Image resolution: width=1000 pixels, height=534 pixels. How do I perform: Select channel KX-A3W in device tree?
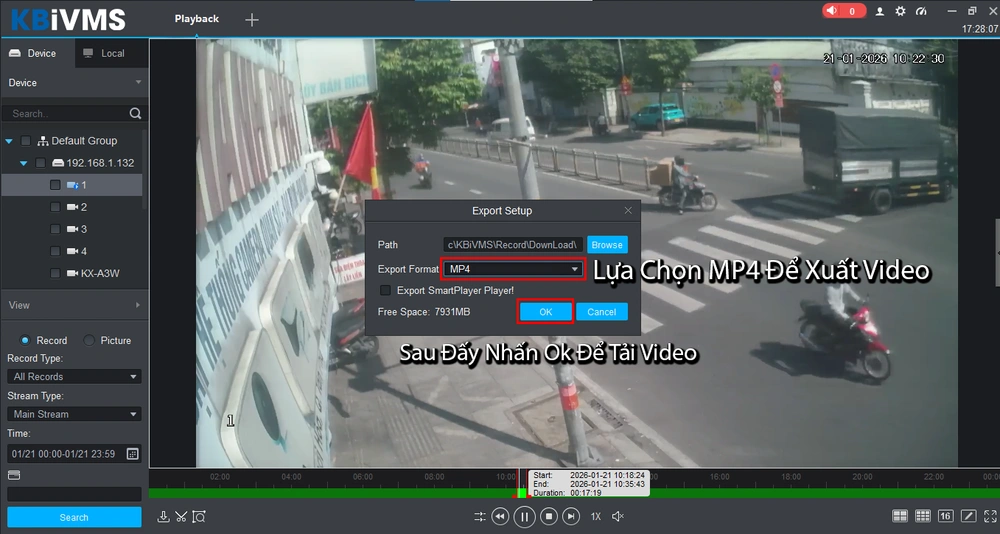click(x=100, y=273)
